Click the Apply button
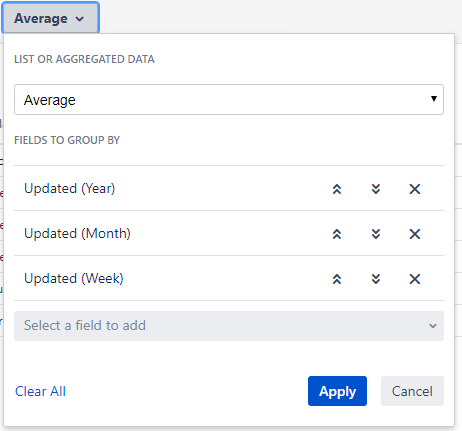 337,391
